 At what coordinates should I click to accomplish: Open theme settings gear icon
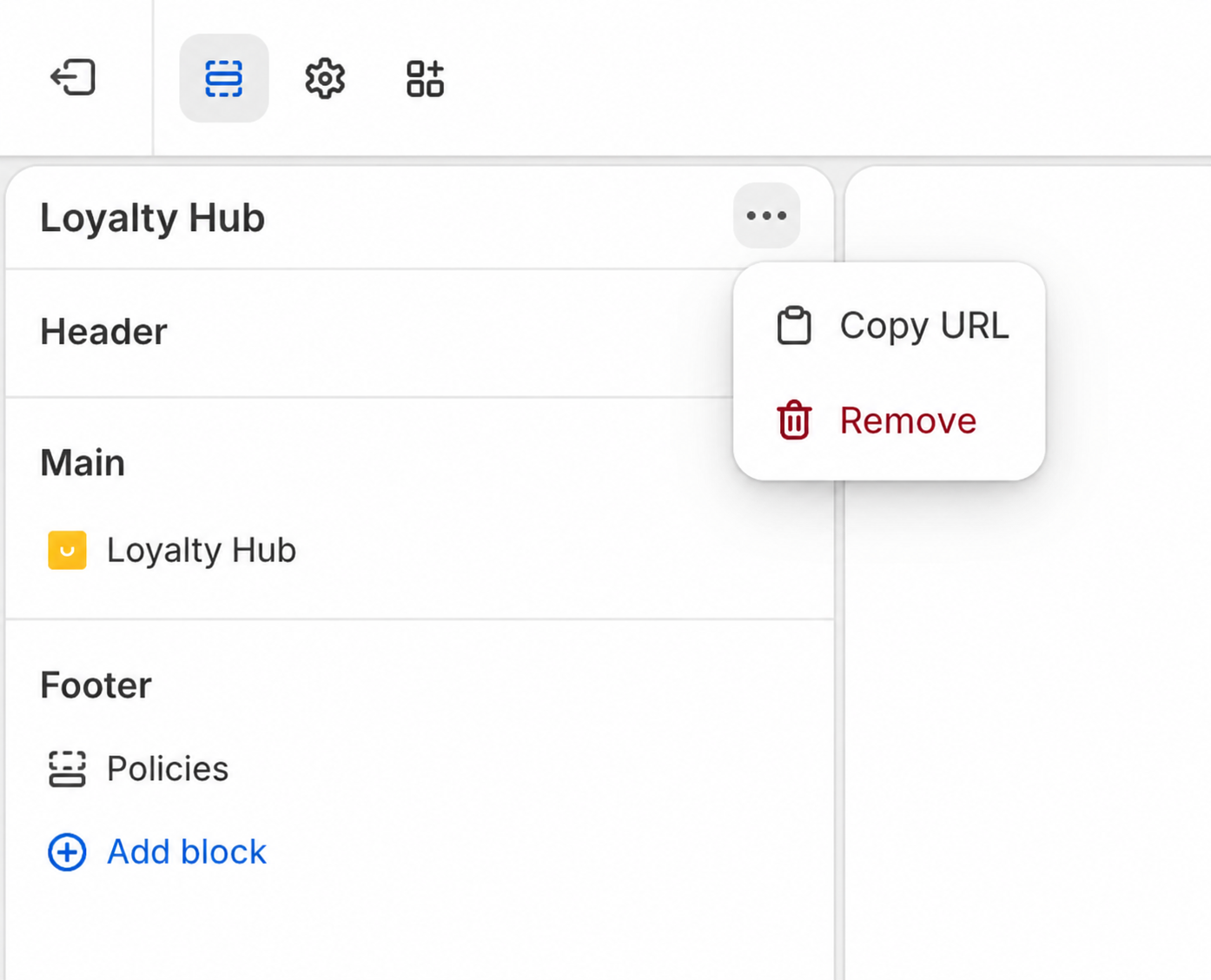tap(325, 78)
